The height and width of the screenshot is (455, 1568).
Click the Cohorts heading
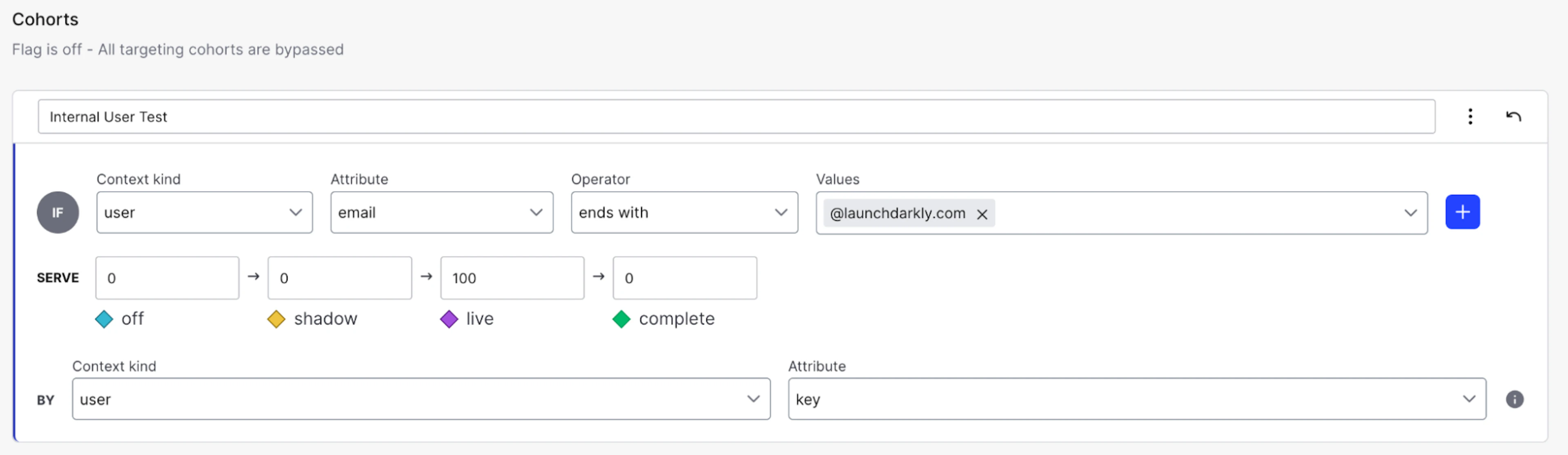click(x=45, y=19)
